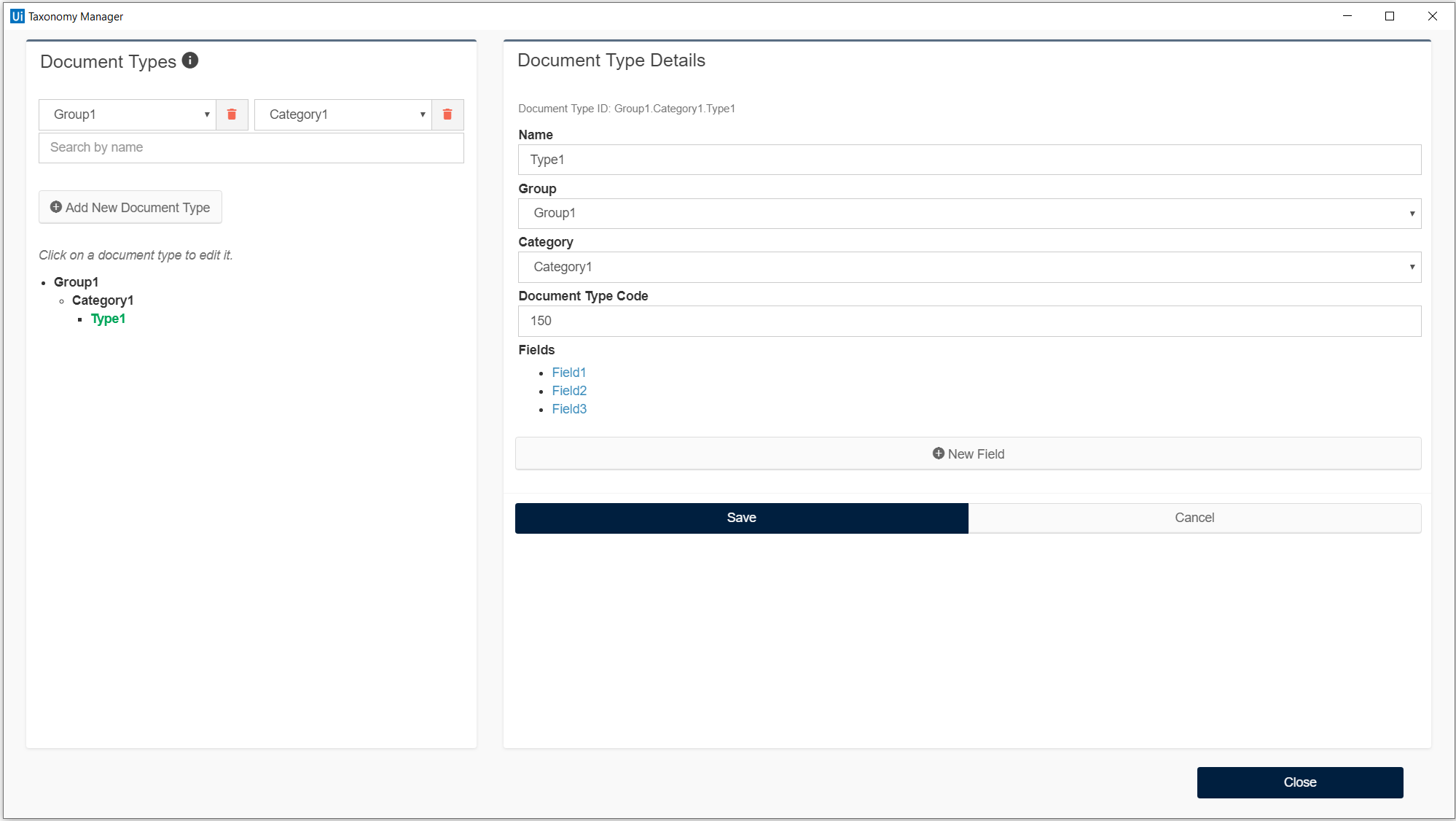
Task: Click the New Field button
Action: (x=968, y=454)
